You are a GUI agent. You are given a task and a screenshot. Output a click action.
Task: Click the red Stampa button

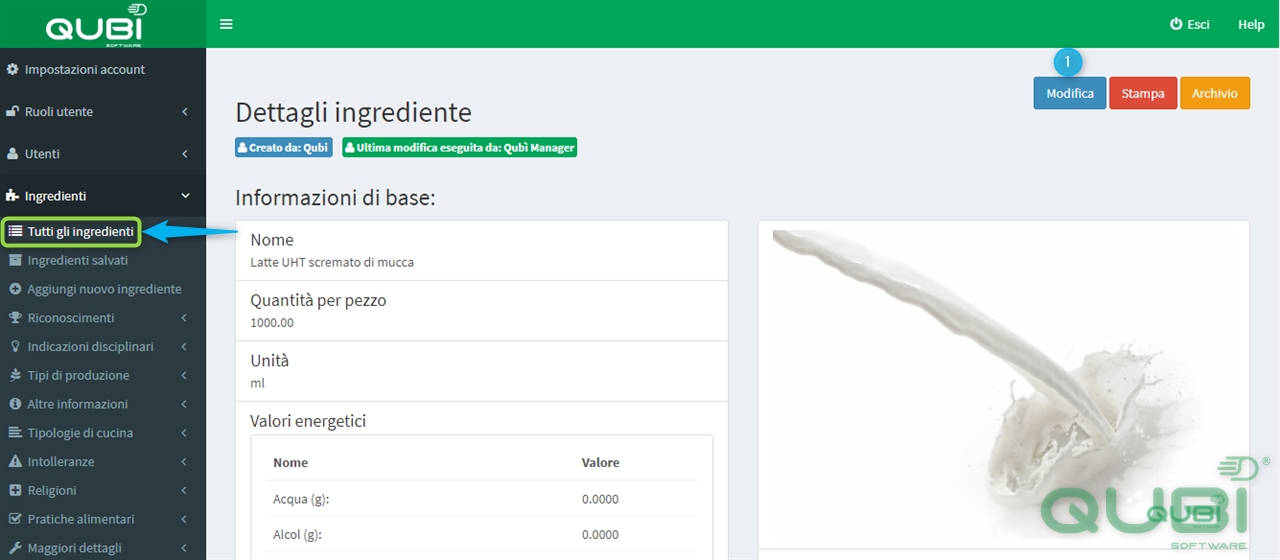coord(1143,93)
